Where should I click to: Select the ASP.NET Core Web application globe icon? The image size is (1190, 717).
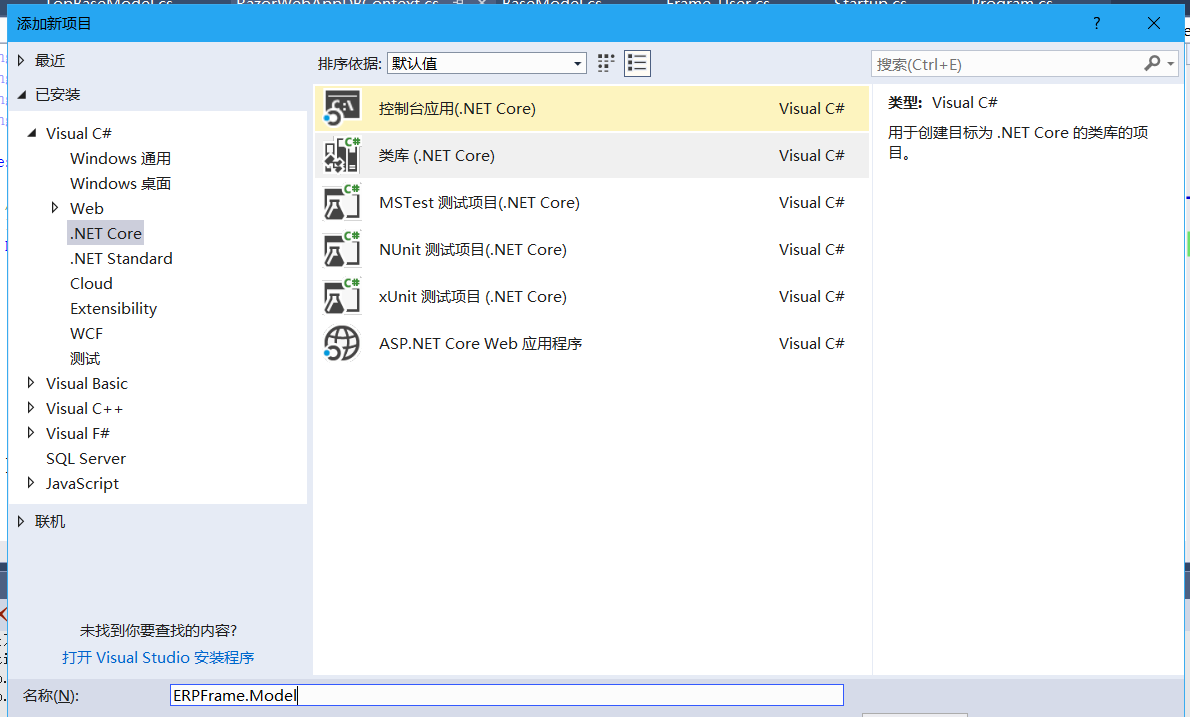(342, 344)
